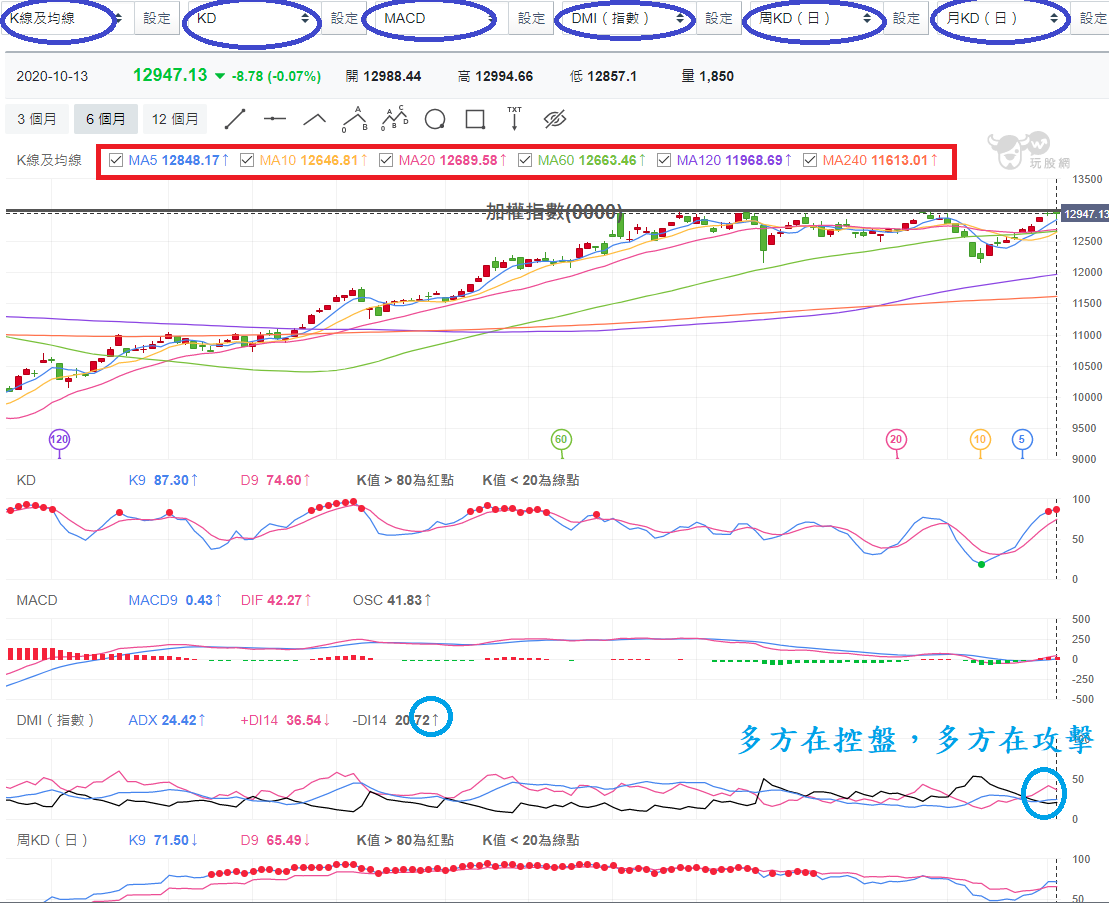
Task: Click the orange 10 MA marker
Action: point(980,439)
